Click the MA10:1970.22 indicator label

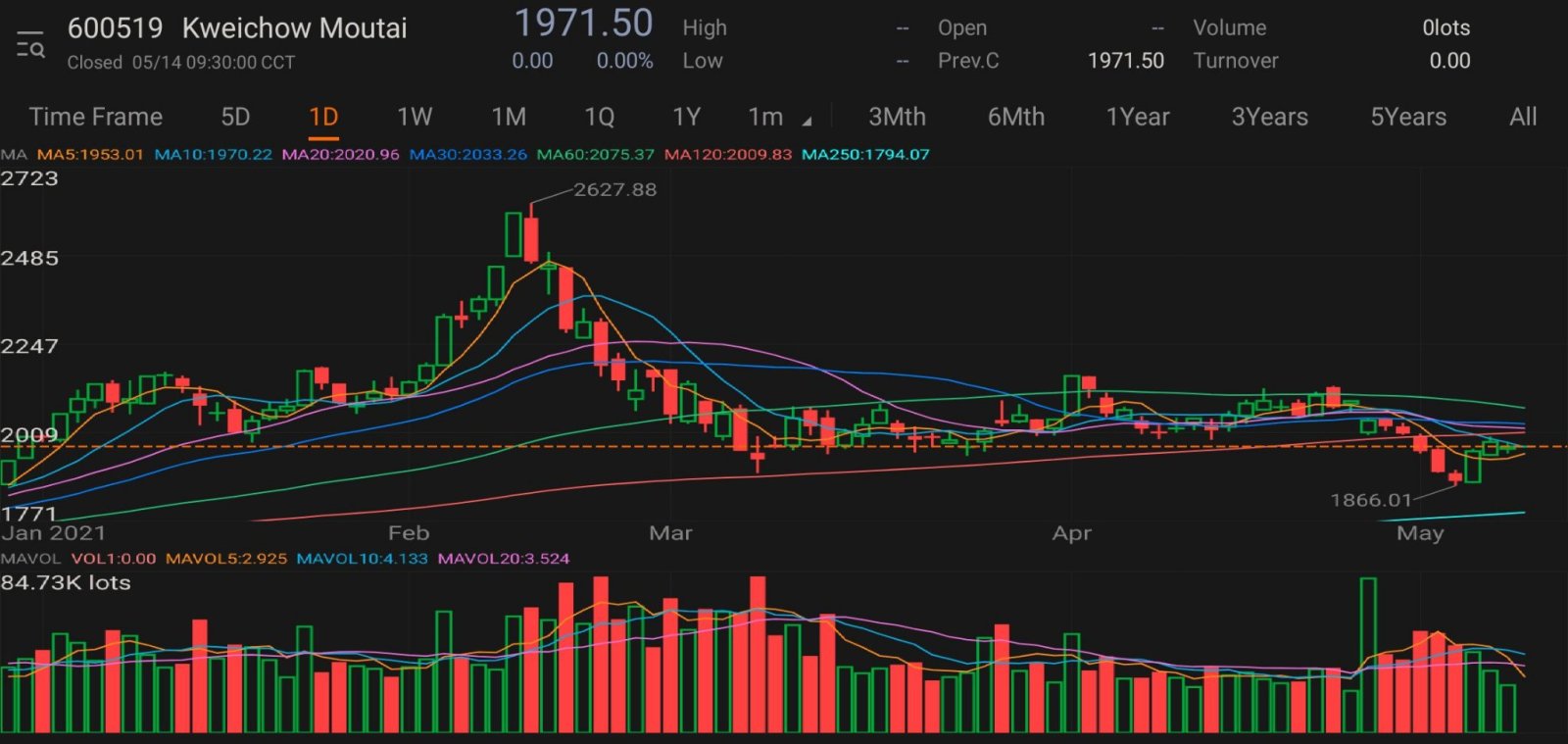click(214, 154)
